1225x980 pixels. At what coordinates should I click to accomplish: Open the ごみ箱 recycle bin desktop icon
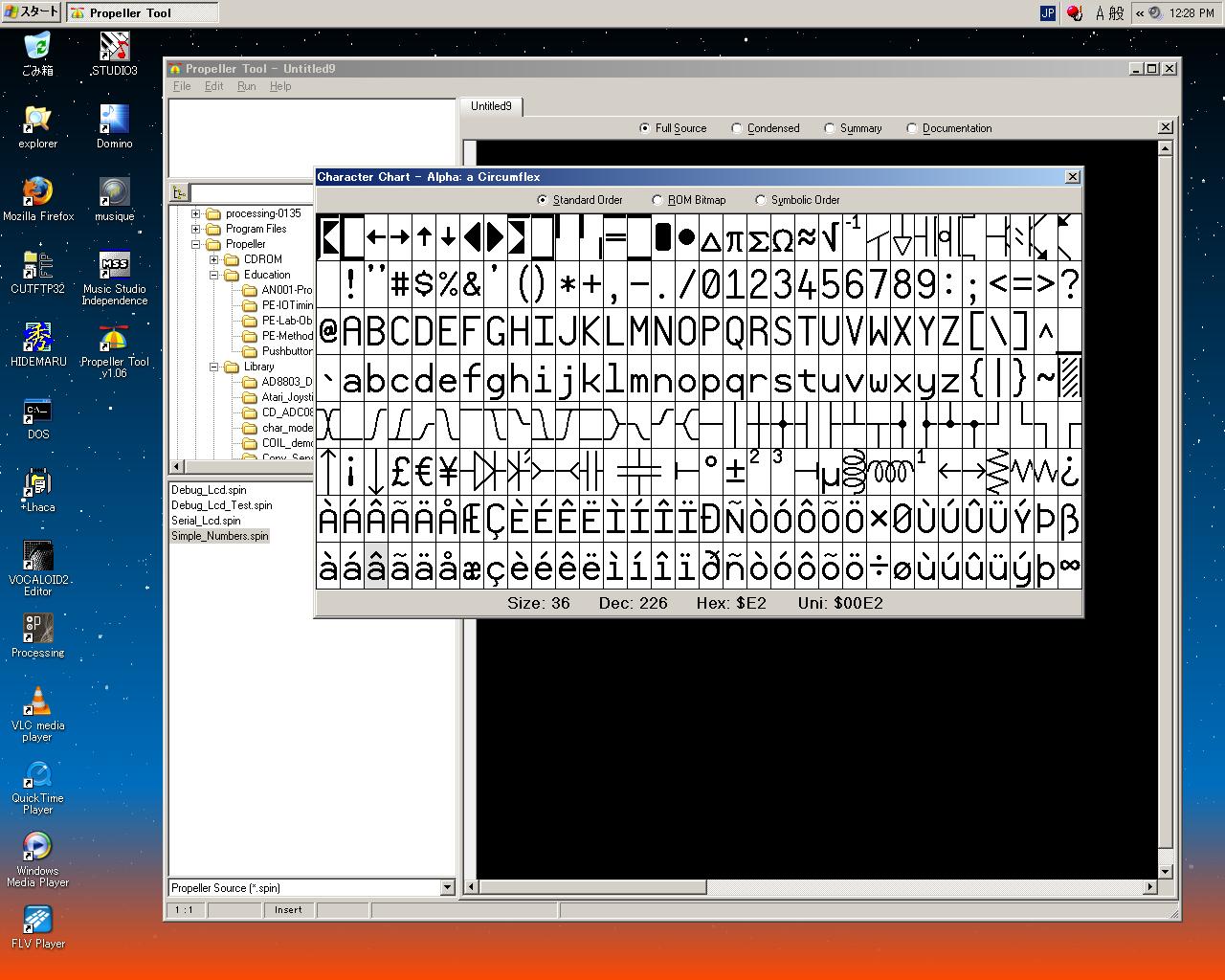click(x=37, y=54)
